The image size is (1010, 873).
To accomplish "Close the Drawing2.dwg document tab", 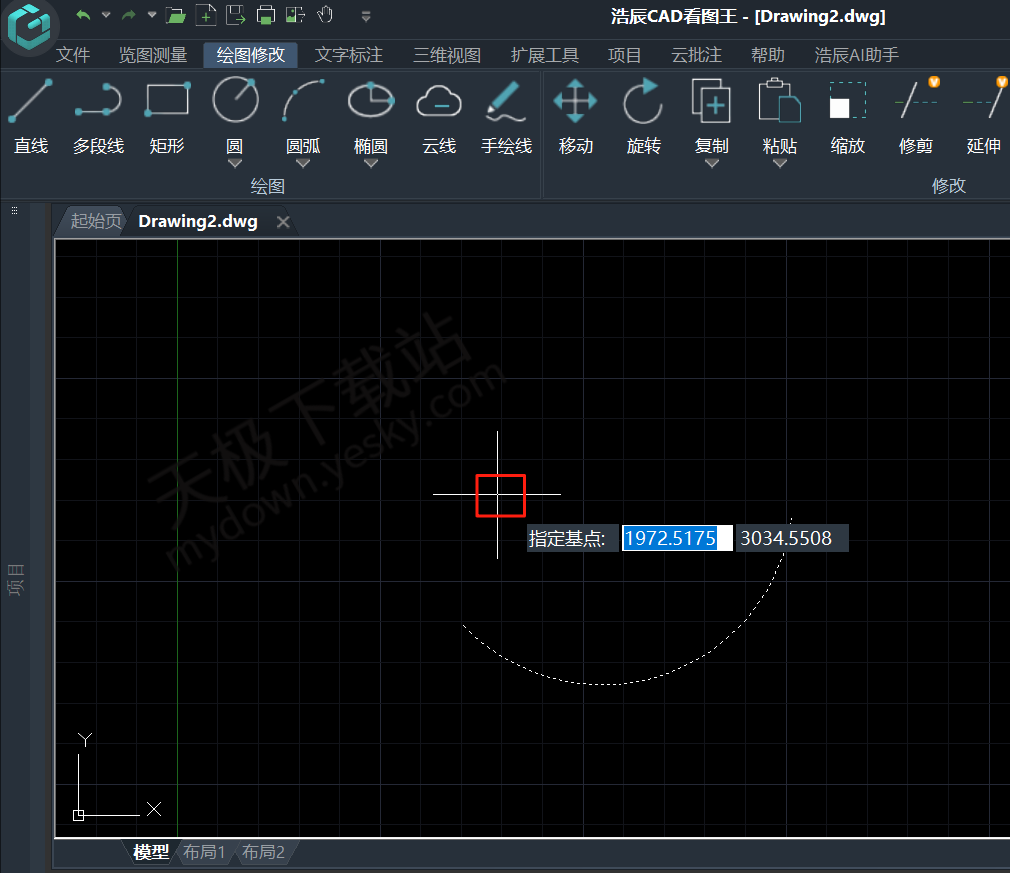I will [283, 222].
